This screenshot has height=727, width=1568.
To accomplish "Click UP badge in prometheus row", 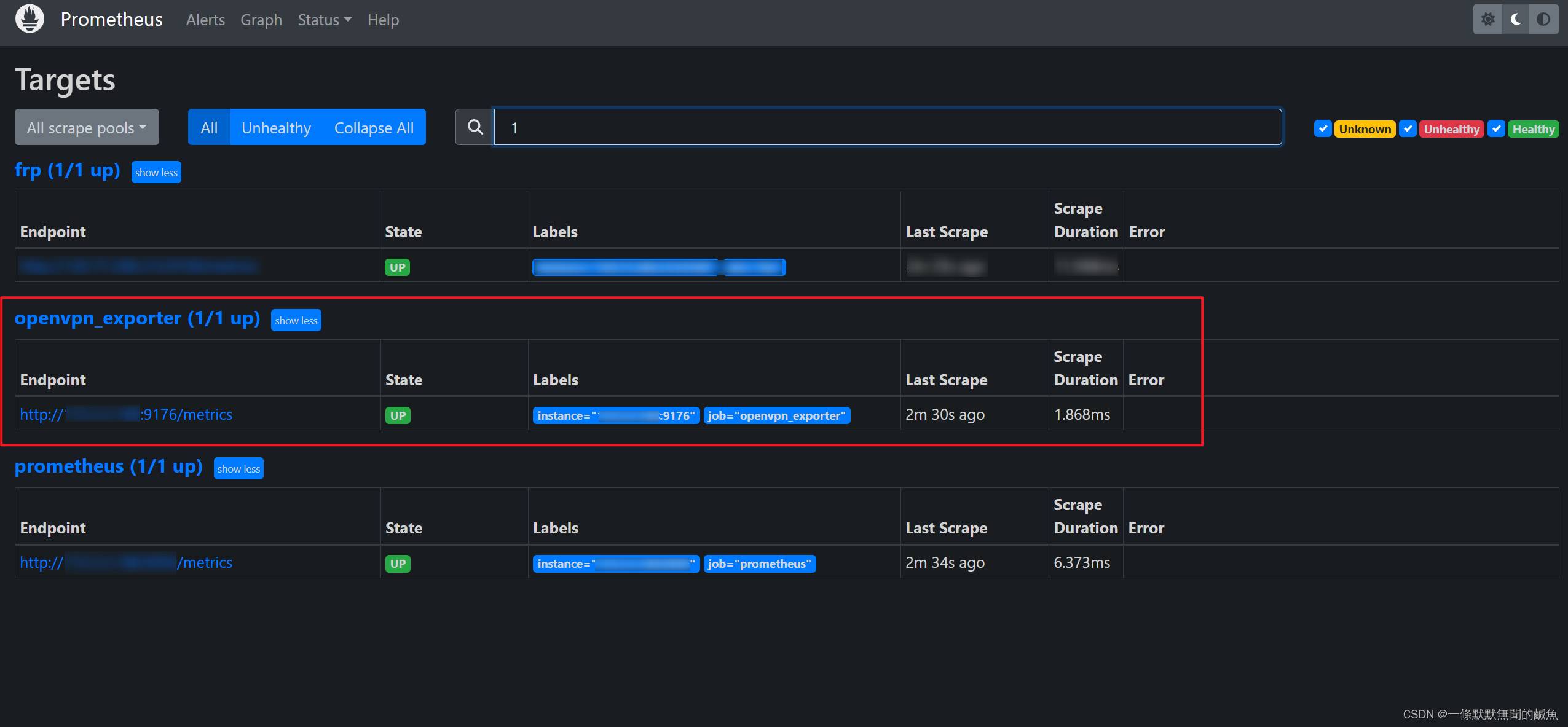I will pyautogui.click(x=398, y=564).
